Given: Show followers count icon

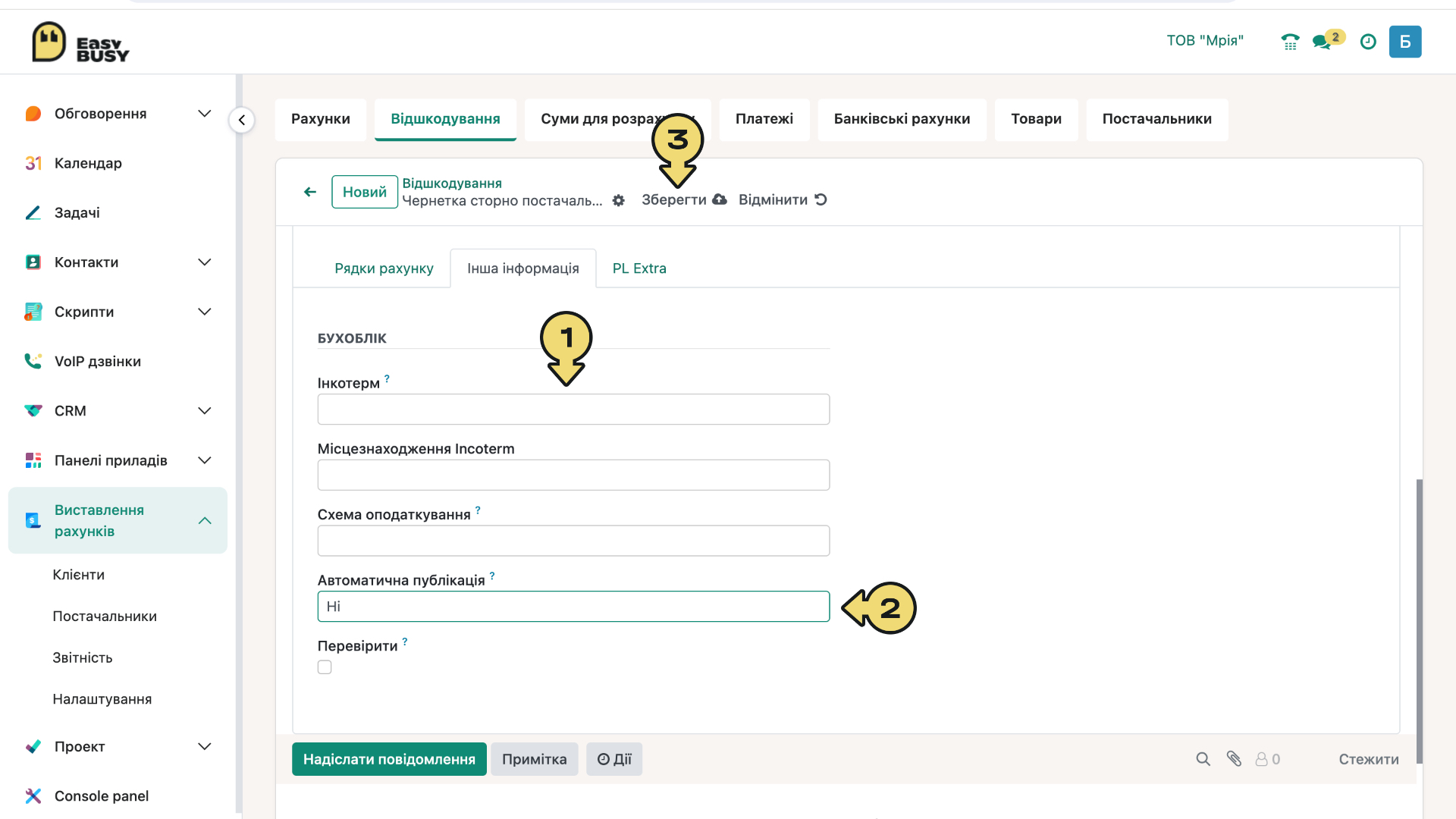Looking at the screenshot, I should click(1267, 759).
